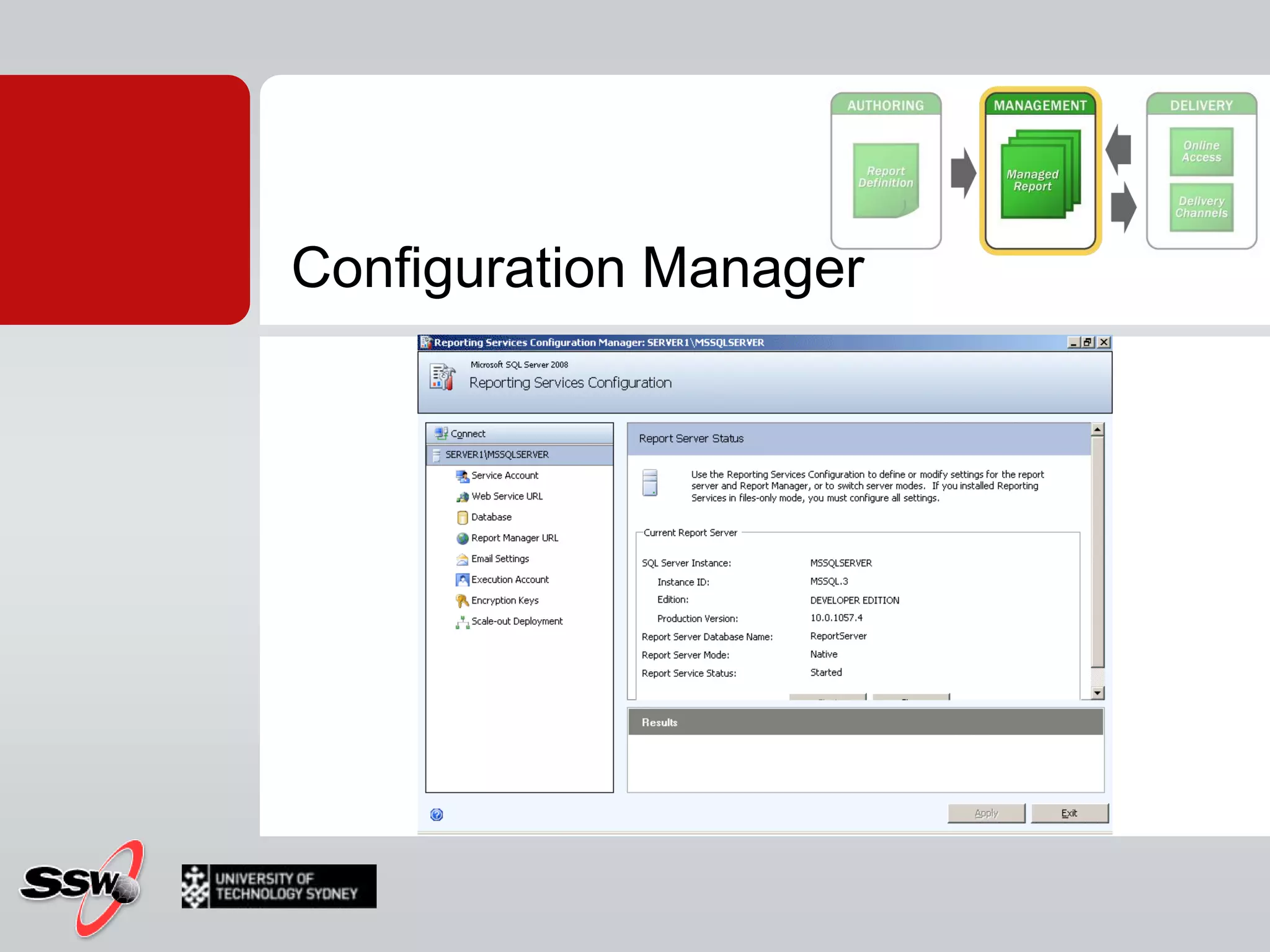
Task: Restore the Configuration Manager window
Action: pos(1088,342)
